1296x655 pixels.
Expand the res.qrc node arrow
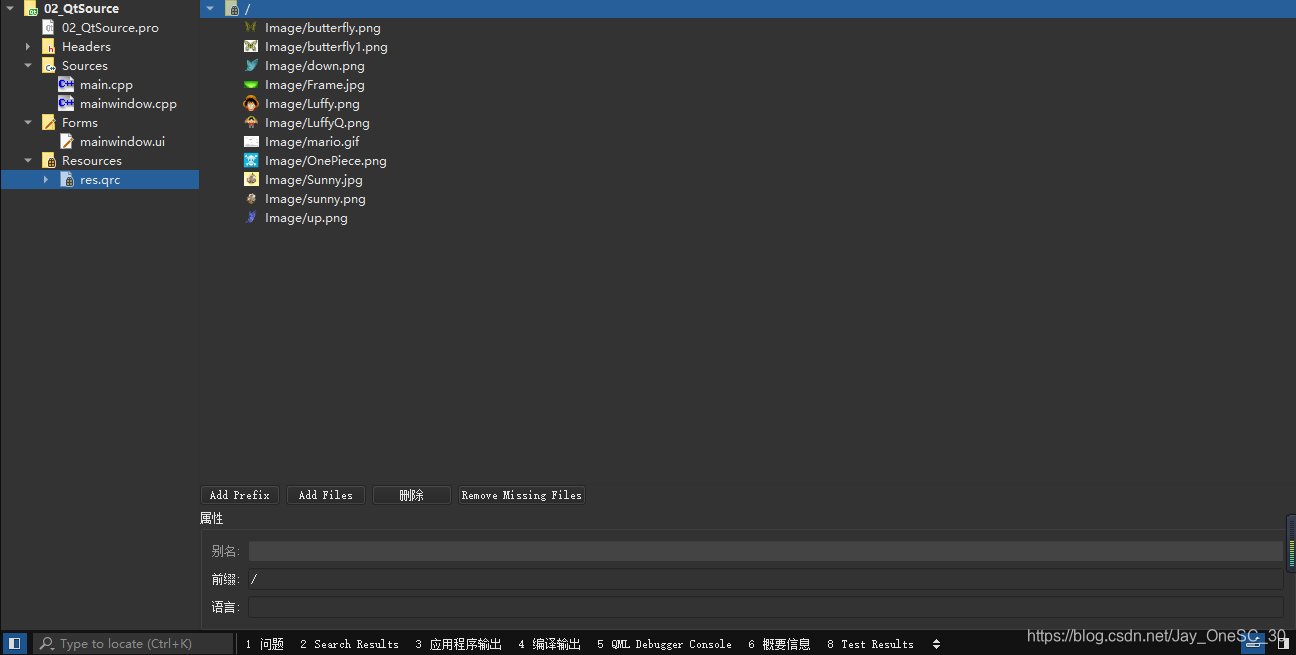coord(46,180)
